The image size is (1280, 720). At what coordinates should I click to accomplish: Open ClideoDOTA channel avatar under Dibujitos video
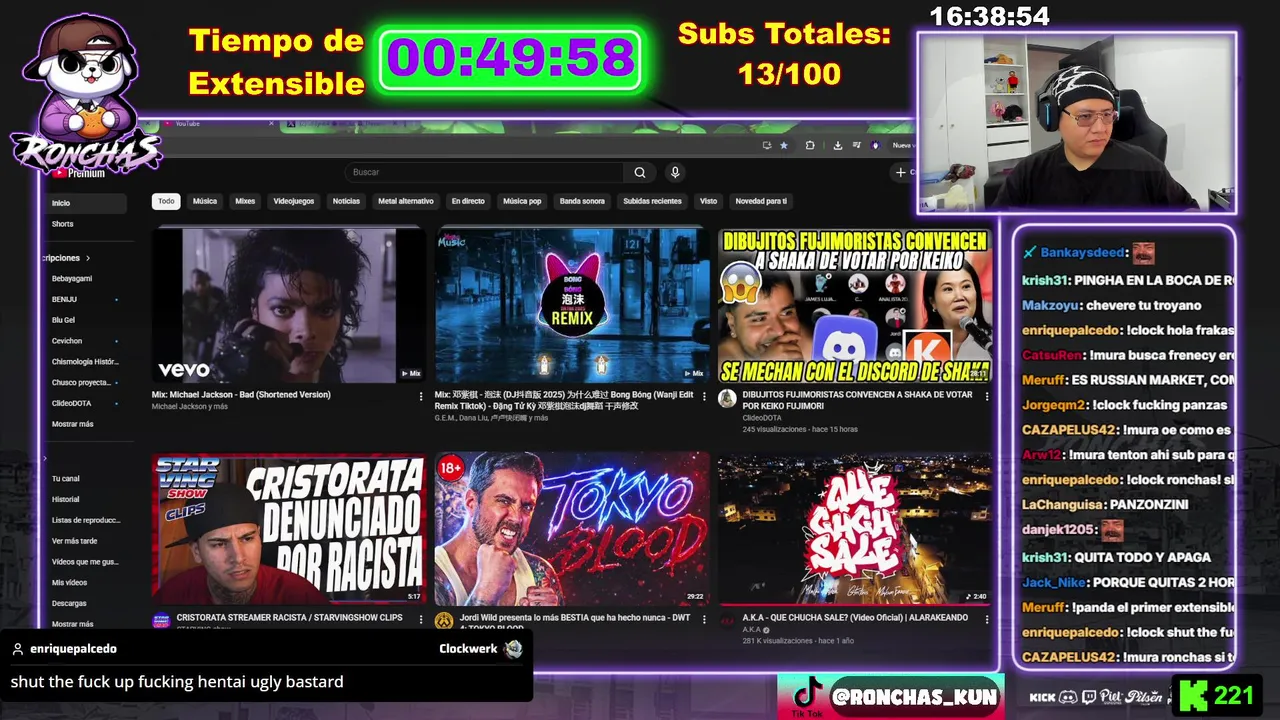click(x=728, y=399)
